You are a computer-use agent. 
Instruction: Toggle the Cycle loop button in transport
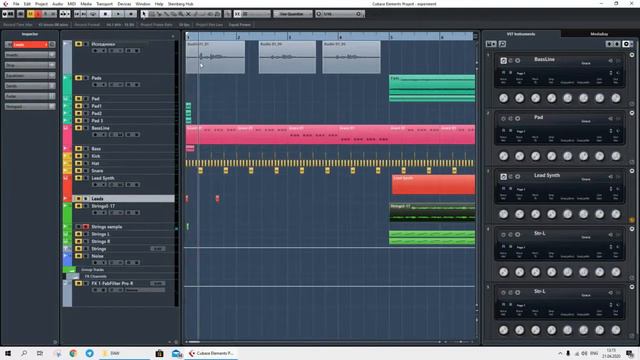tap(93, 14)
